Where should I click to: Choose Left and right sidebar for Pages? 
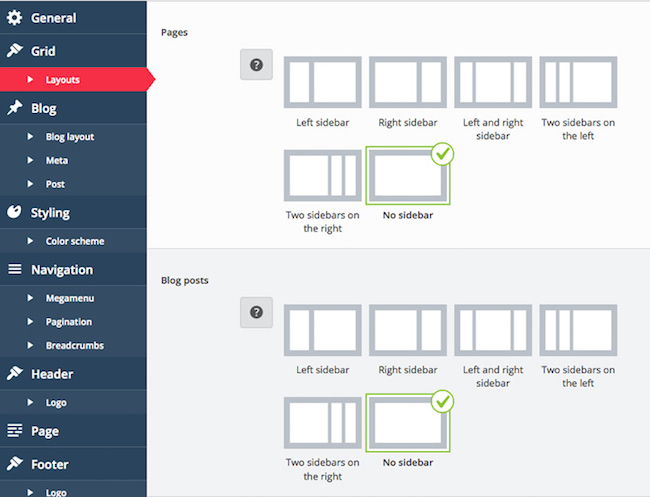click(x=493, y=82)
